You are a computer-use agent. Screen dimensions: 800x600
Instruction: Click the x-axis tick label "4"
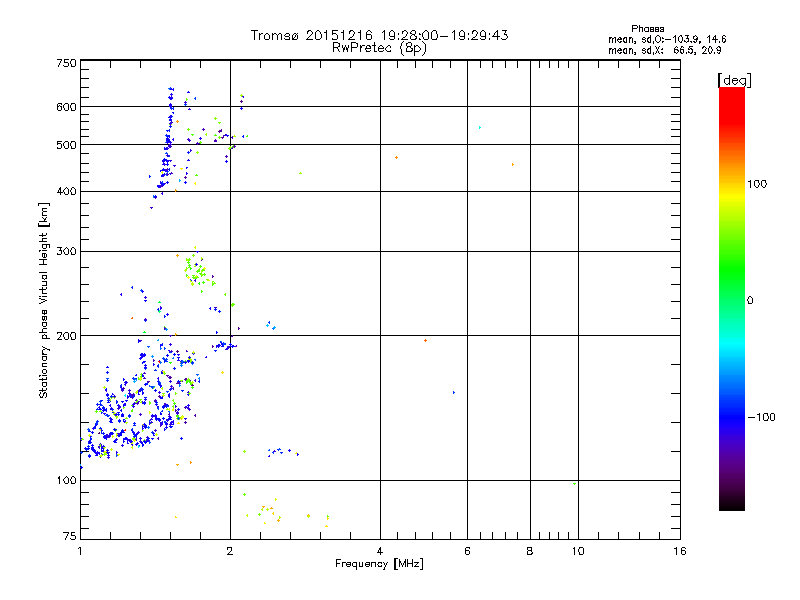[380, 551]
